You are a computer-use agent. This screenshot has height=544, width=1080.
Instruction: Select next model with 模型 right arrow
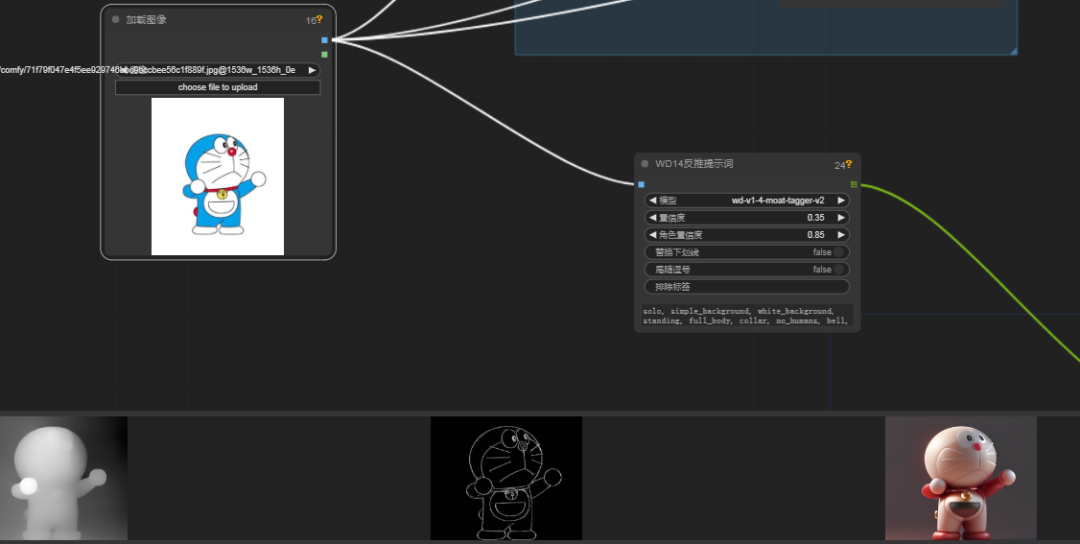point(841,200)
